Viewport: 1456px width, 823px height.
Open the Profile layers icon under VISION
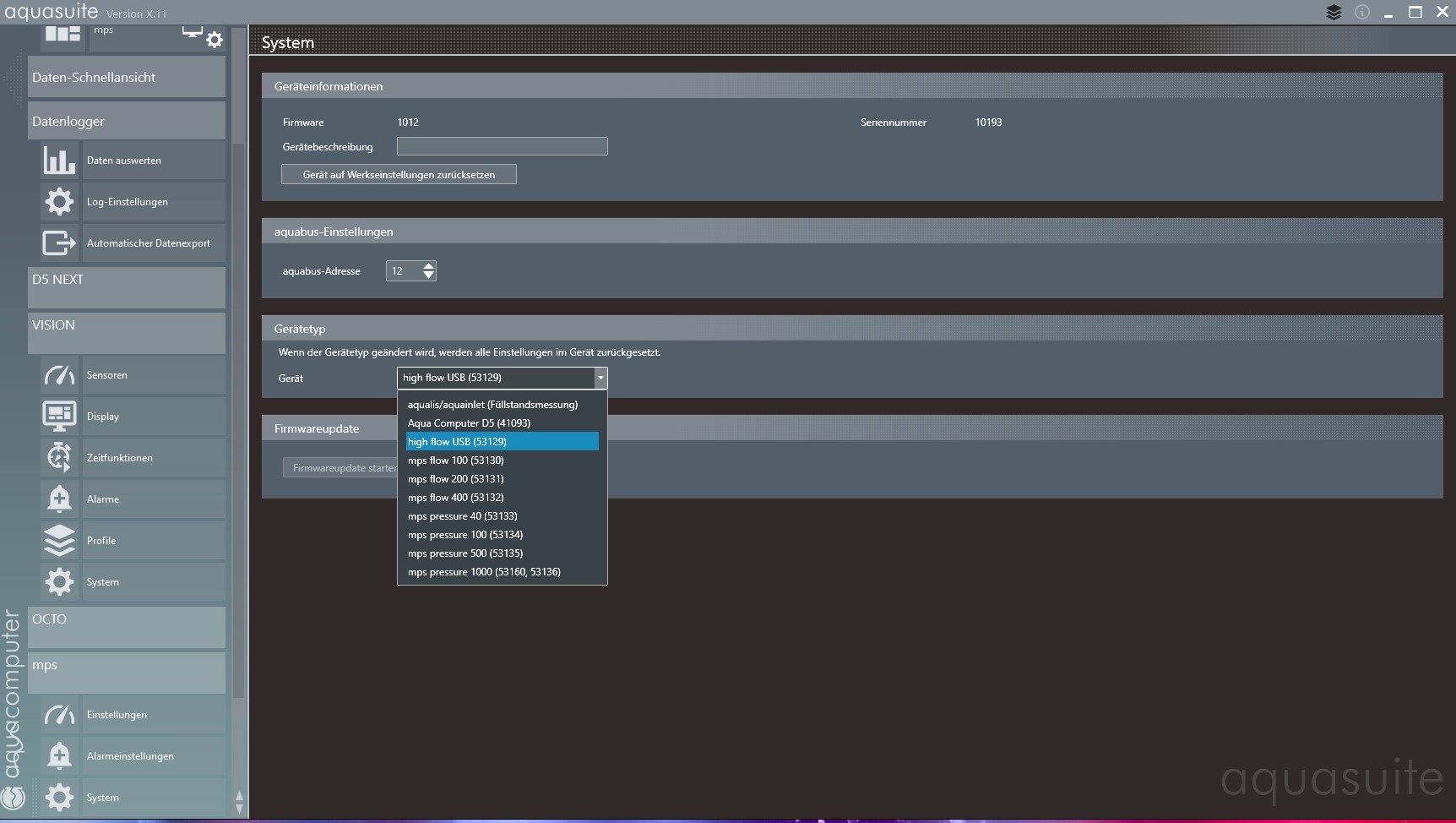(x=59, y=541)
